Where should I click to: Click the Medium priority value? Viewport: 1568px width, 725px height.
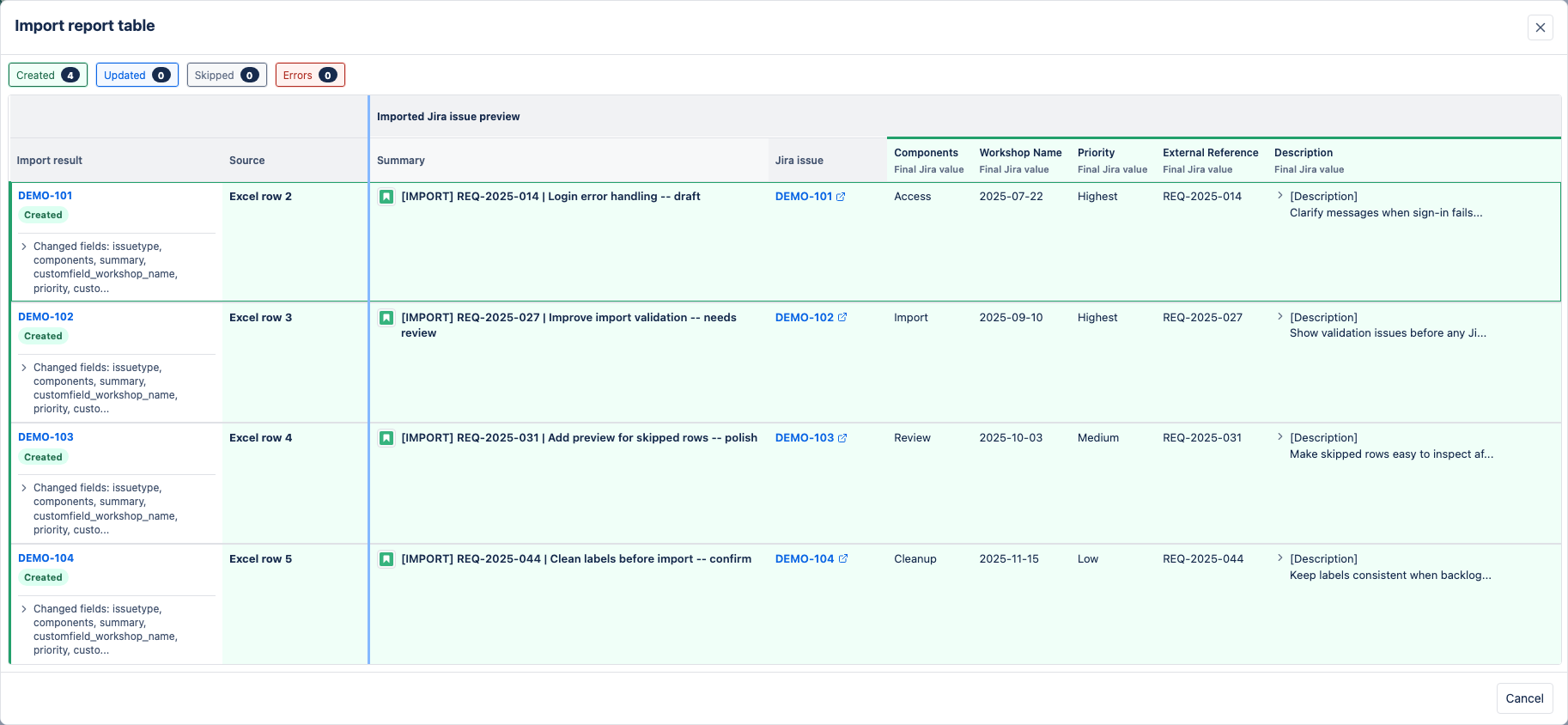(x=1098, y=438)
